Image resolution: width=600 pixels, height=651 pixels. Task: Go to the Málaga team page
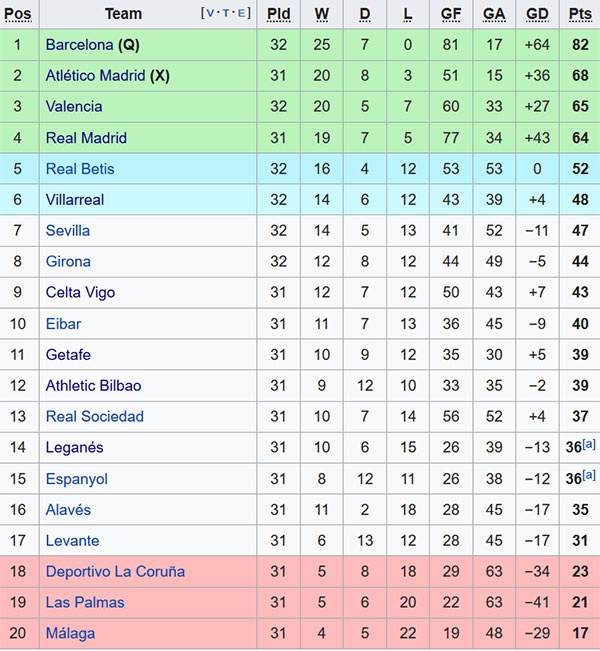click(70, 634)
